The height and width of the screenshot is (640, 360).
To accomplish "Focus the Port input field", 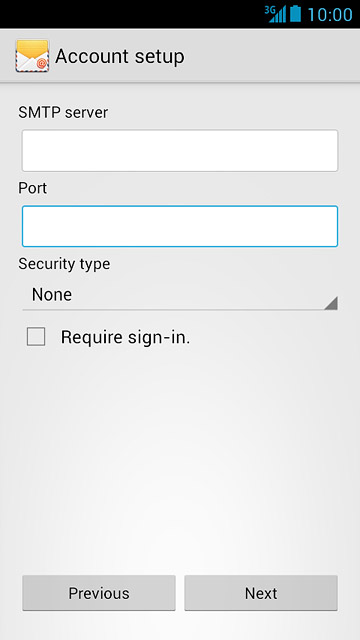I will (180, 227).
